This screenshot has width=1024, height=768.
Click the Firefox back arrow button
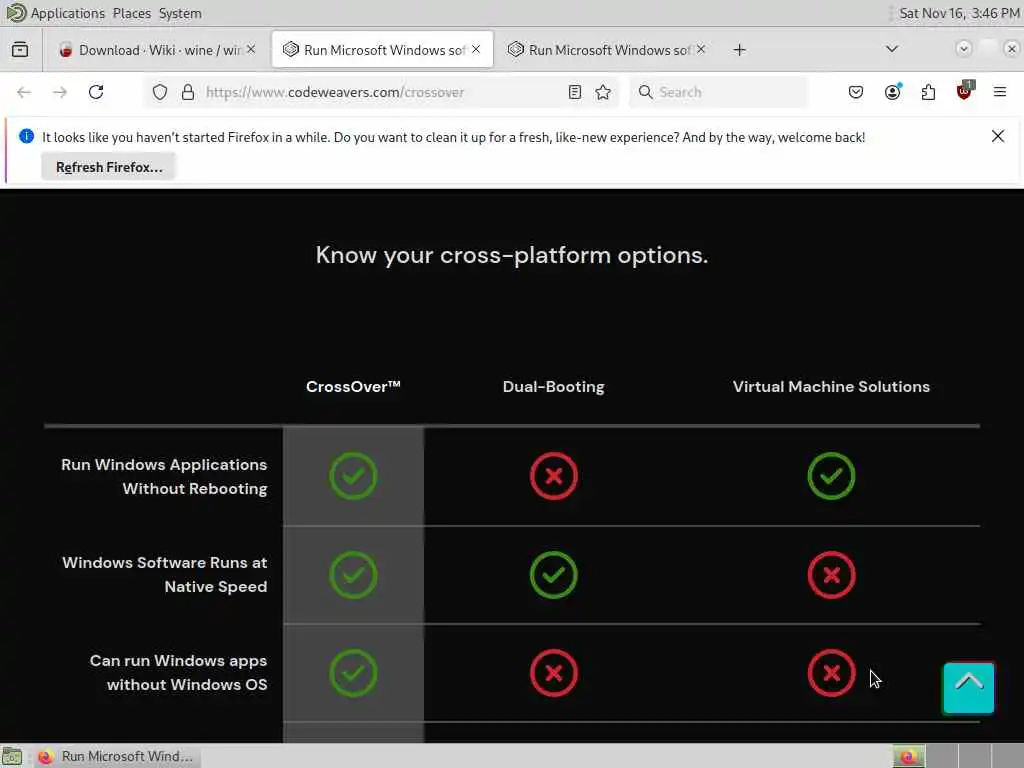tap(24, 92)
